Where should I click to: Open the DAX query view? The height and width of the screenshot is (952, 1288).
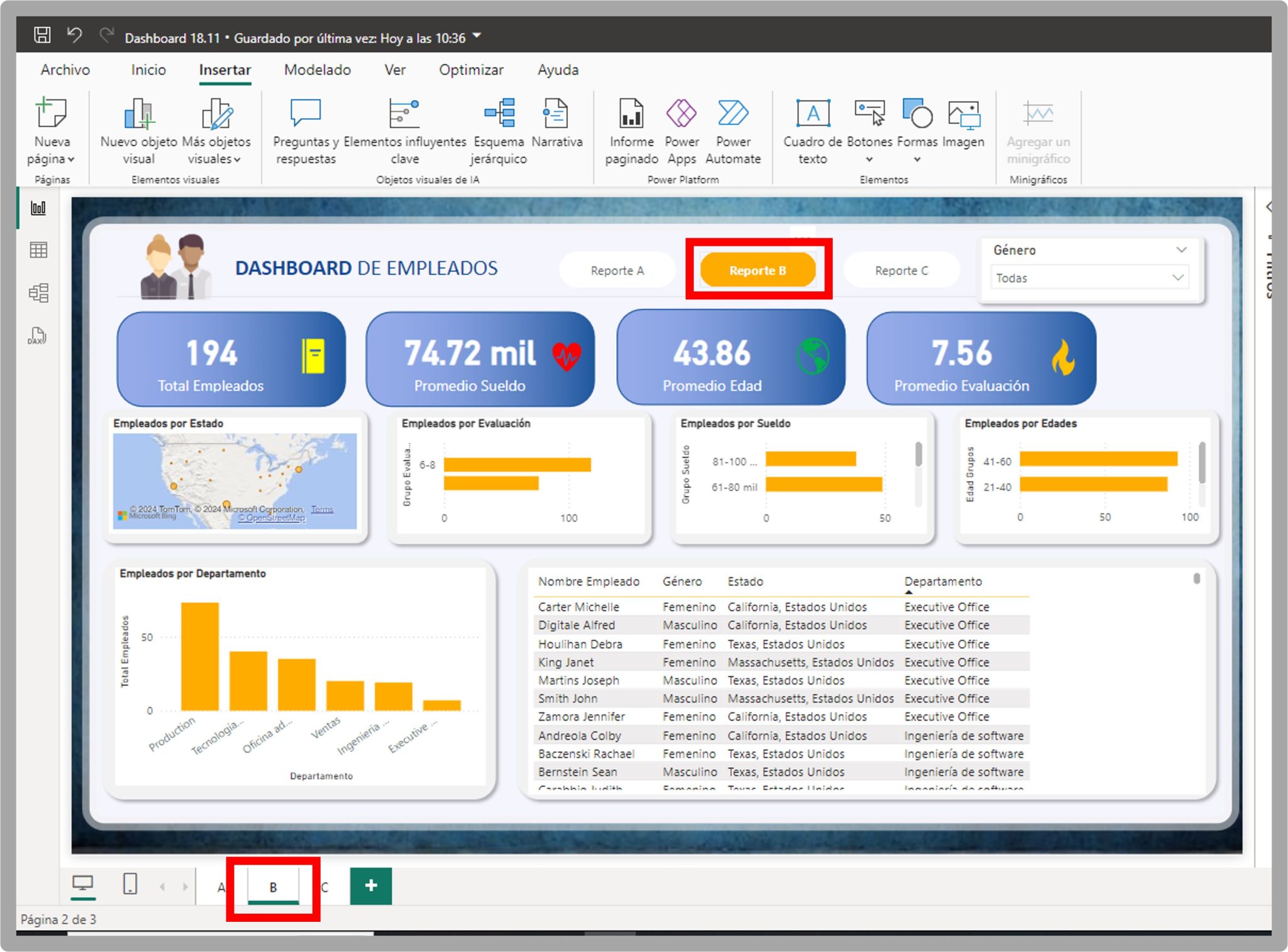point(38,336)
